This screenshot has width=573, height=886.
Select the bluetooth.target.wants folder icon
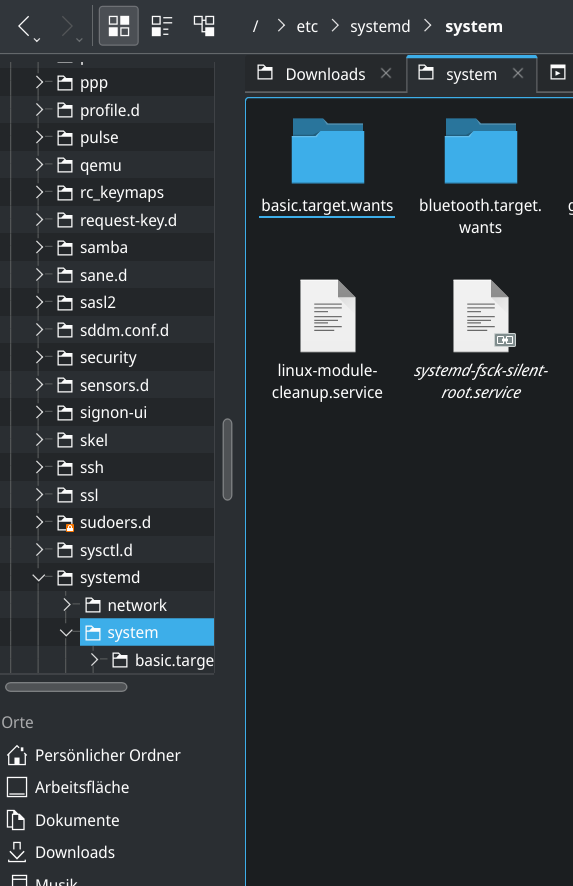(x=480, y=151)
